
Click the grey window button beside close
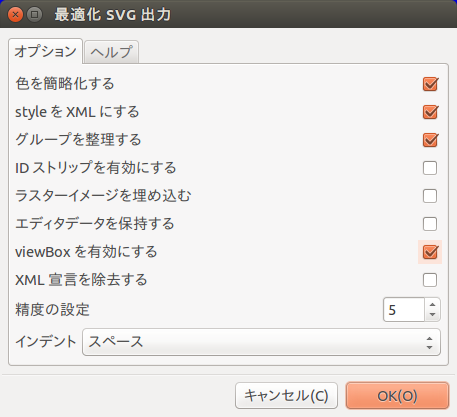point(35,15)
